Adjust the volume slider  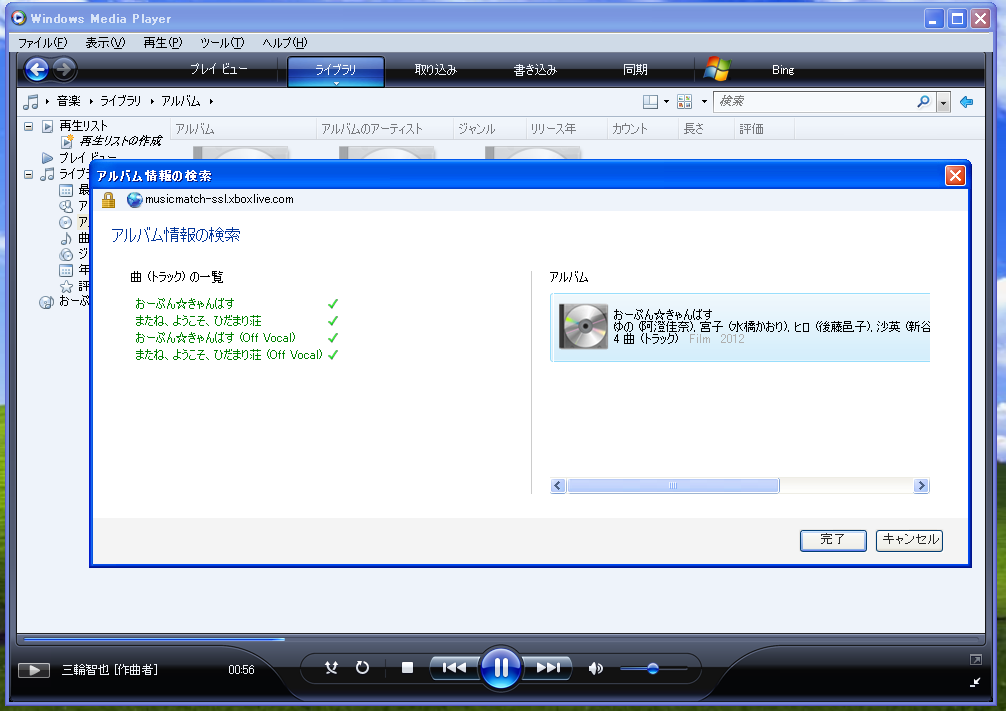point(653,668)
